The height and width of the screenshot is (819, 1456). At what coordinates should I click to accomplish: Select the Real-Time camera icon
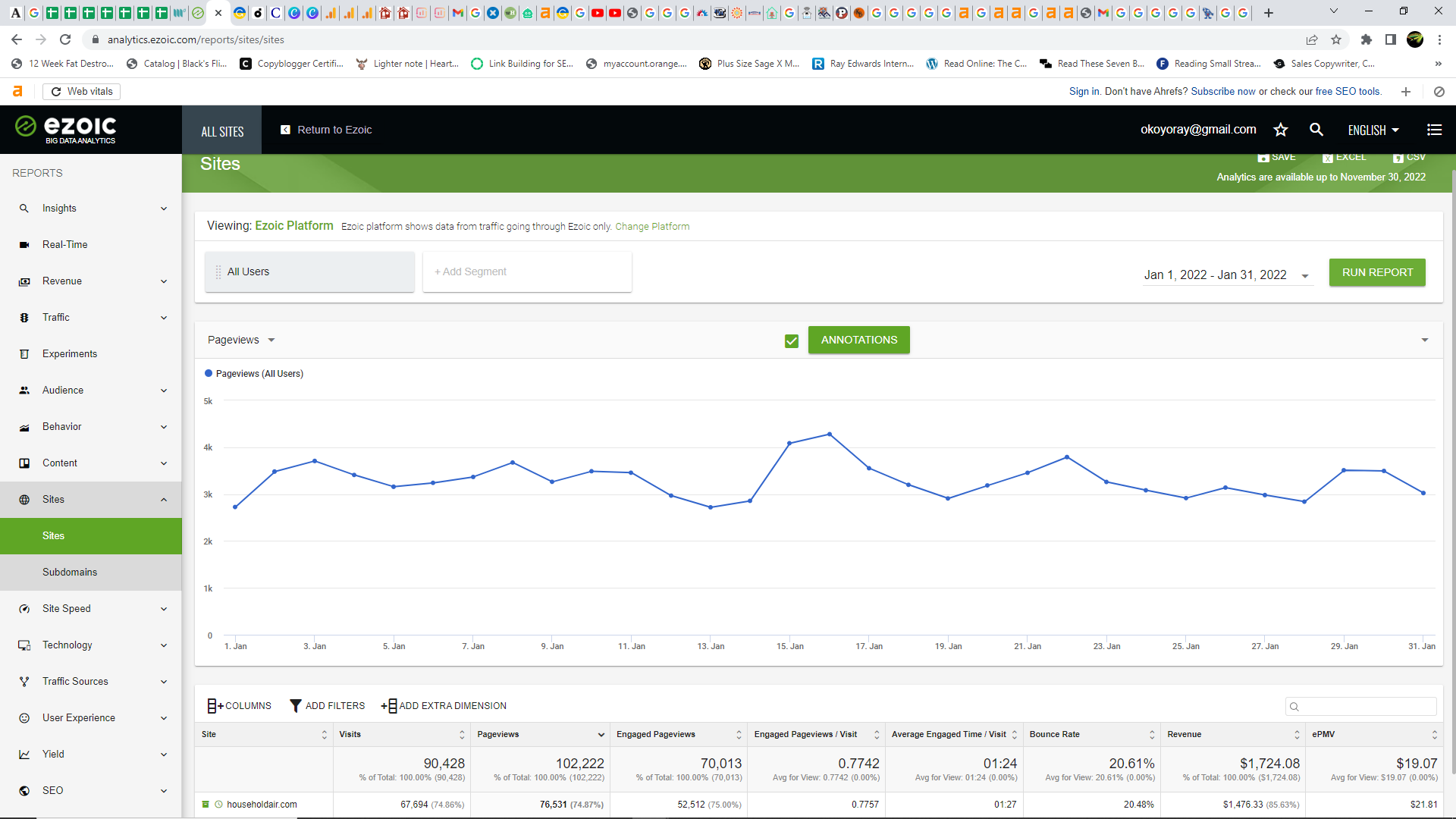[24, 245]
